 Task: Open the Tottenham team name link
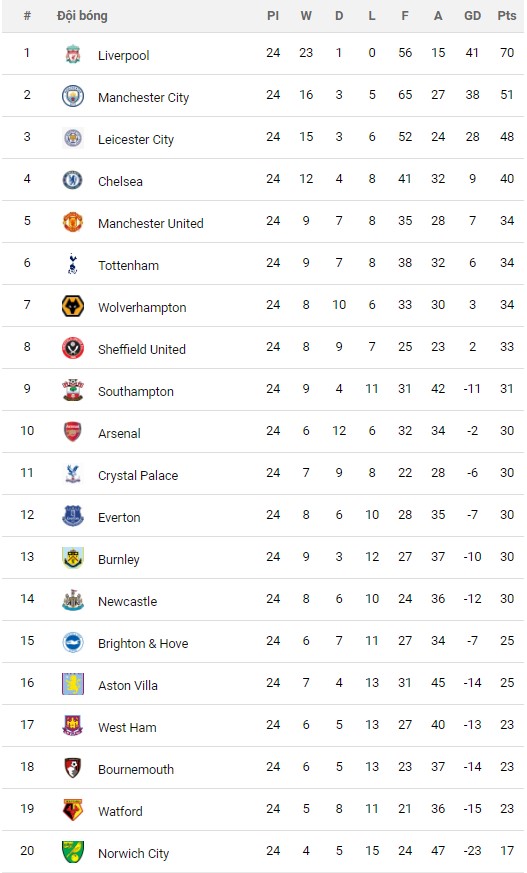pos(129,265)
